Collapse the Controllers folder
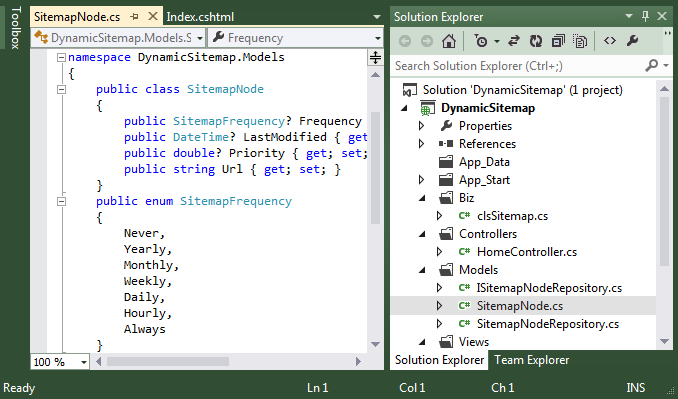 [422, 234]
